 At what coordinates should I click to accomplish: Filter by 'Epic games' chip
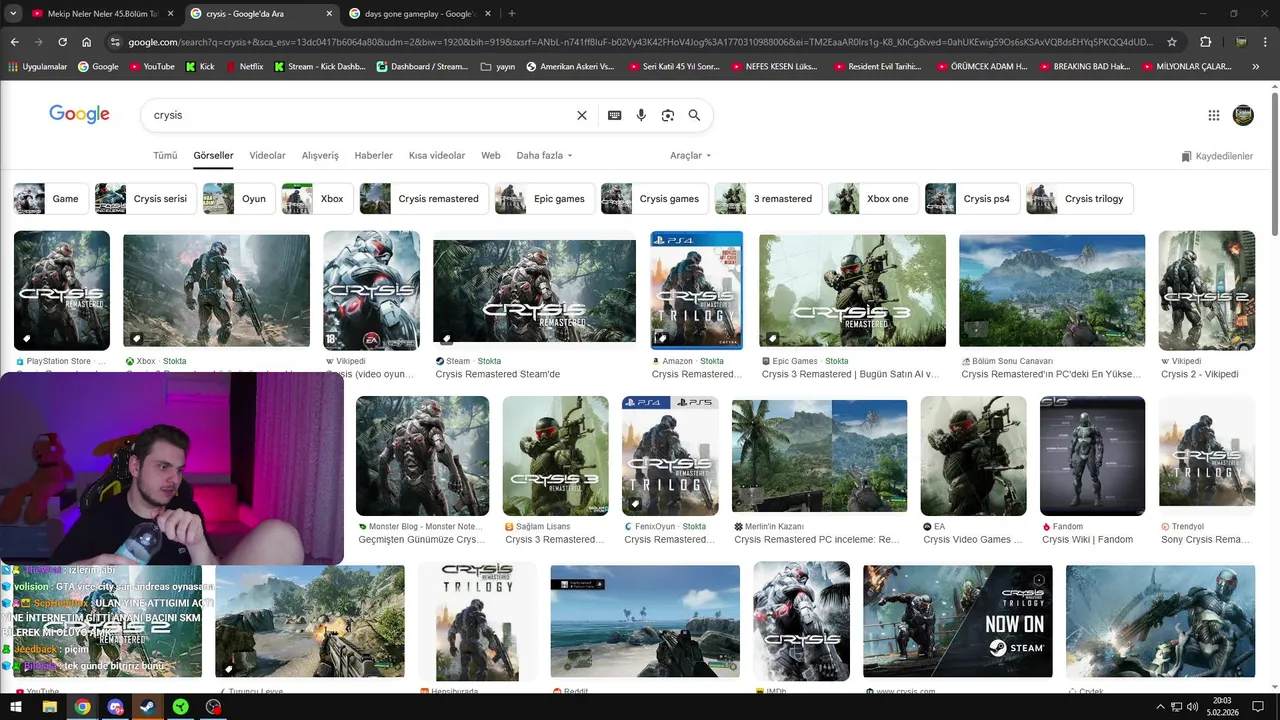point(545,198)
